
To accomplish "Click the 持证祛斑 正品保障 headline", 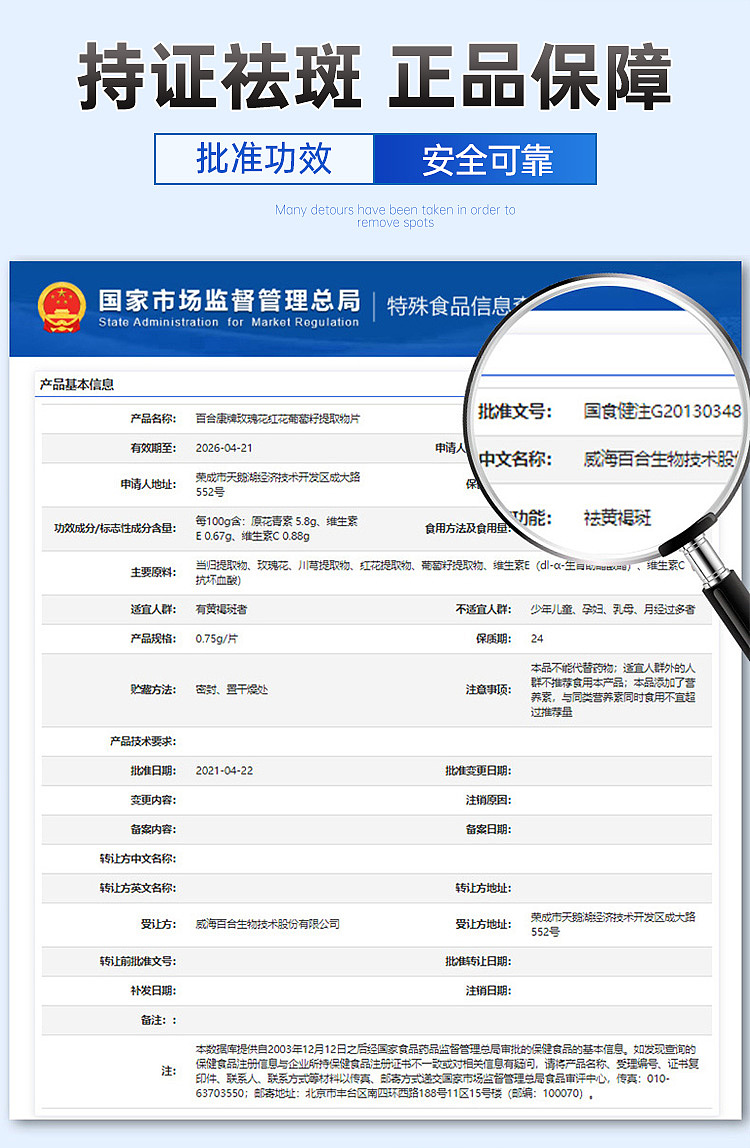I will (374, 76).
